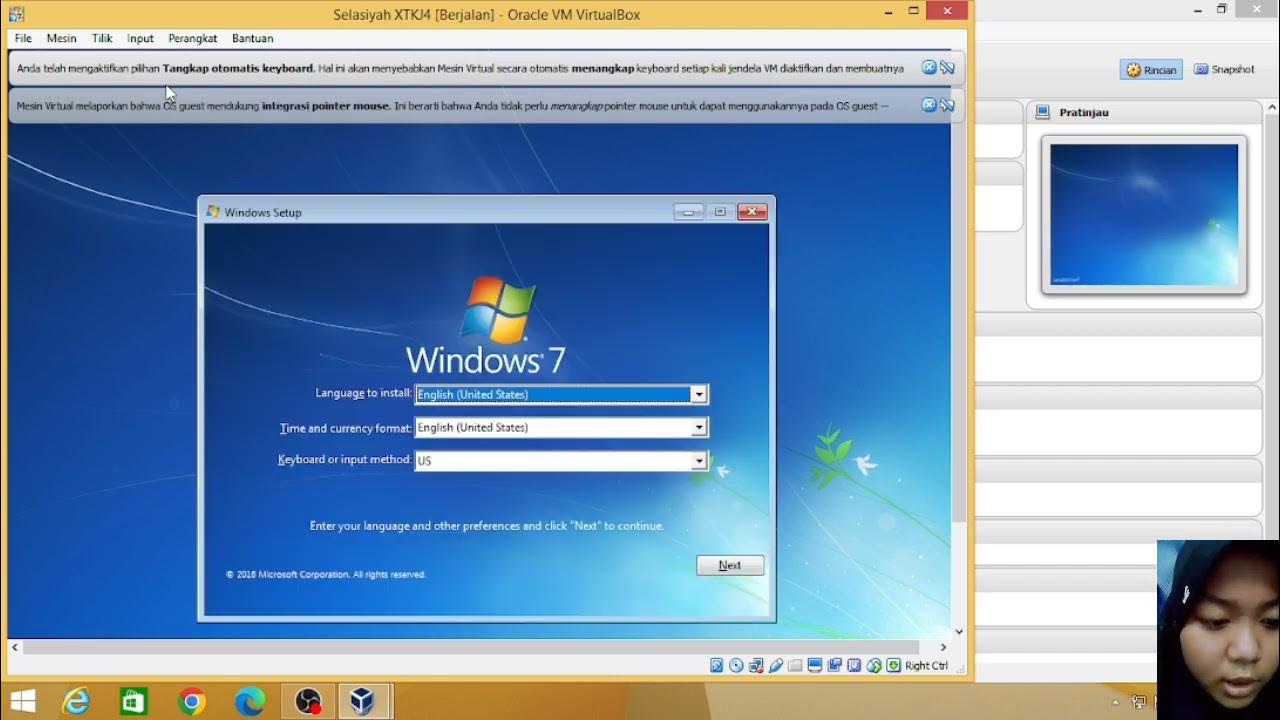Expand the Time and currency format dropdown
Viewport: 1280px width, 720px height.
(x=699, y=427)
